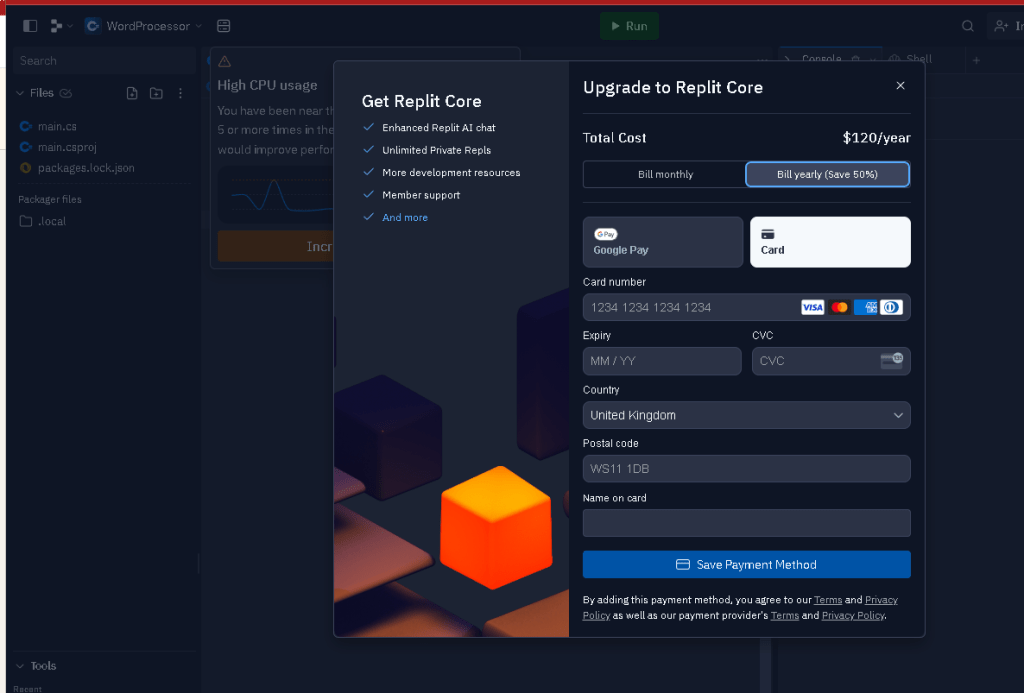Click the Expiry MM / YY field
Screen dimensions: 1024x693
tap(662, 361)
